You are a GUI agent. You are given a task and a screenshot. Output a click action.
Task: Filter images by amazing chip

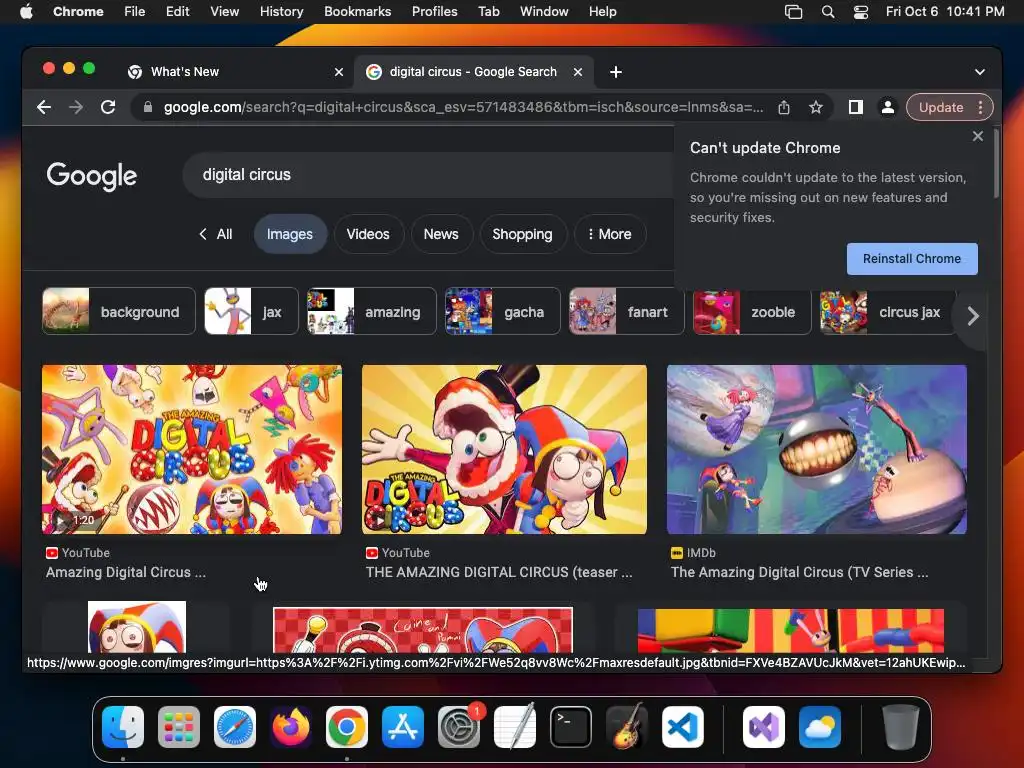point(371,312)
